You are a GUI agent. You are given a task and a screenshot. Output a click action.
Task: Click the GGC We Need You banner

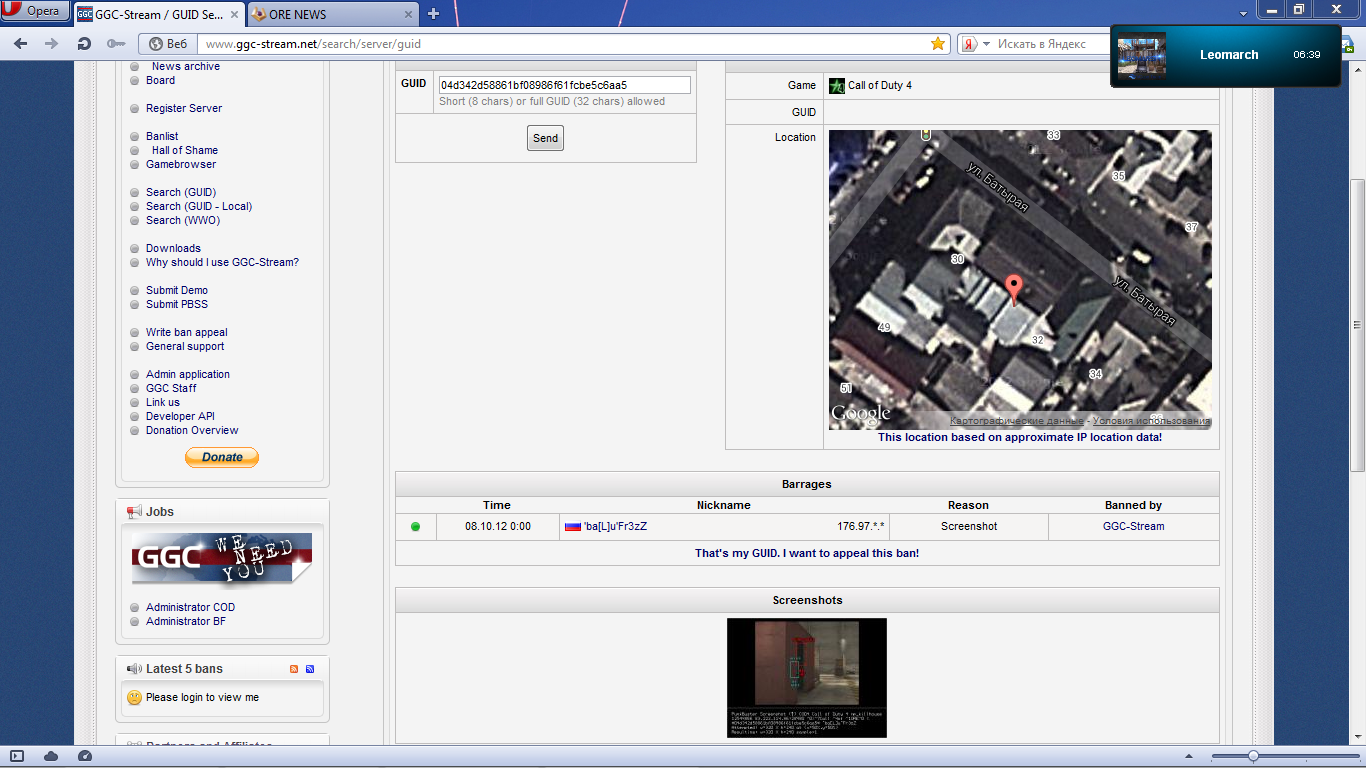pos(222,560)
